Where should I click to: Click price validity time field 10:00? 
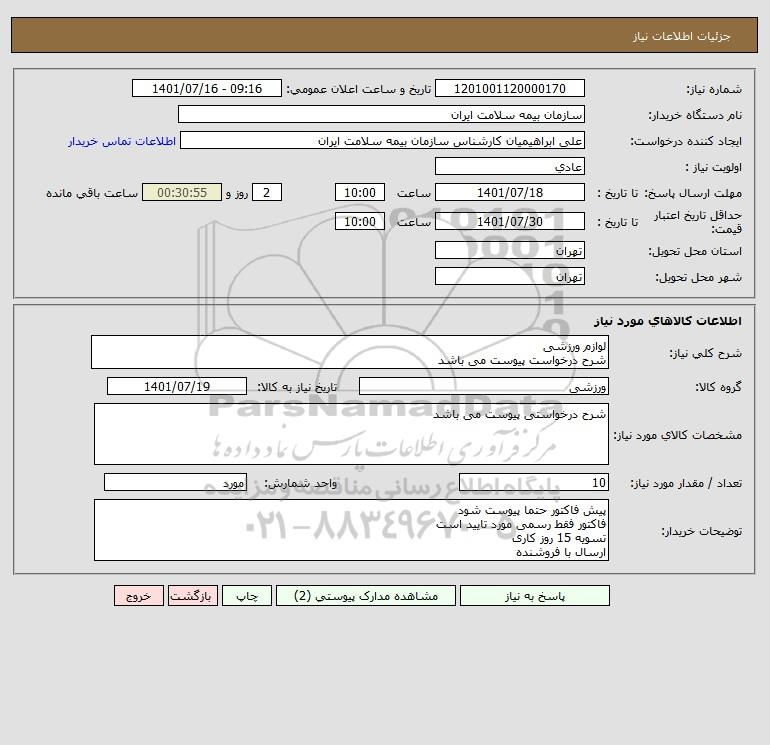[x=359, y=221]
